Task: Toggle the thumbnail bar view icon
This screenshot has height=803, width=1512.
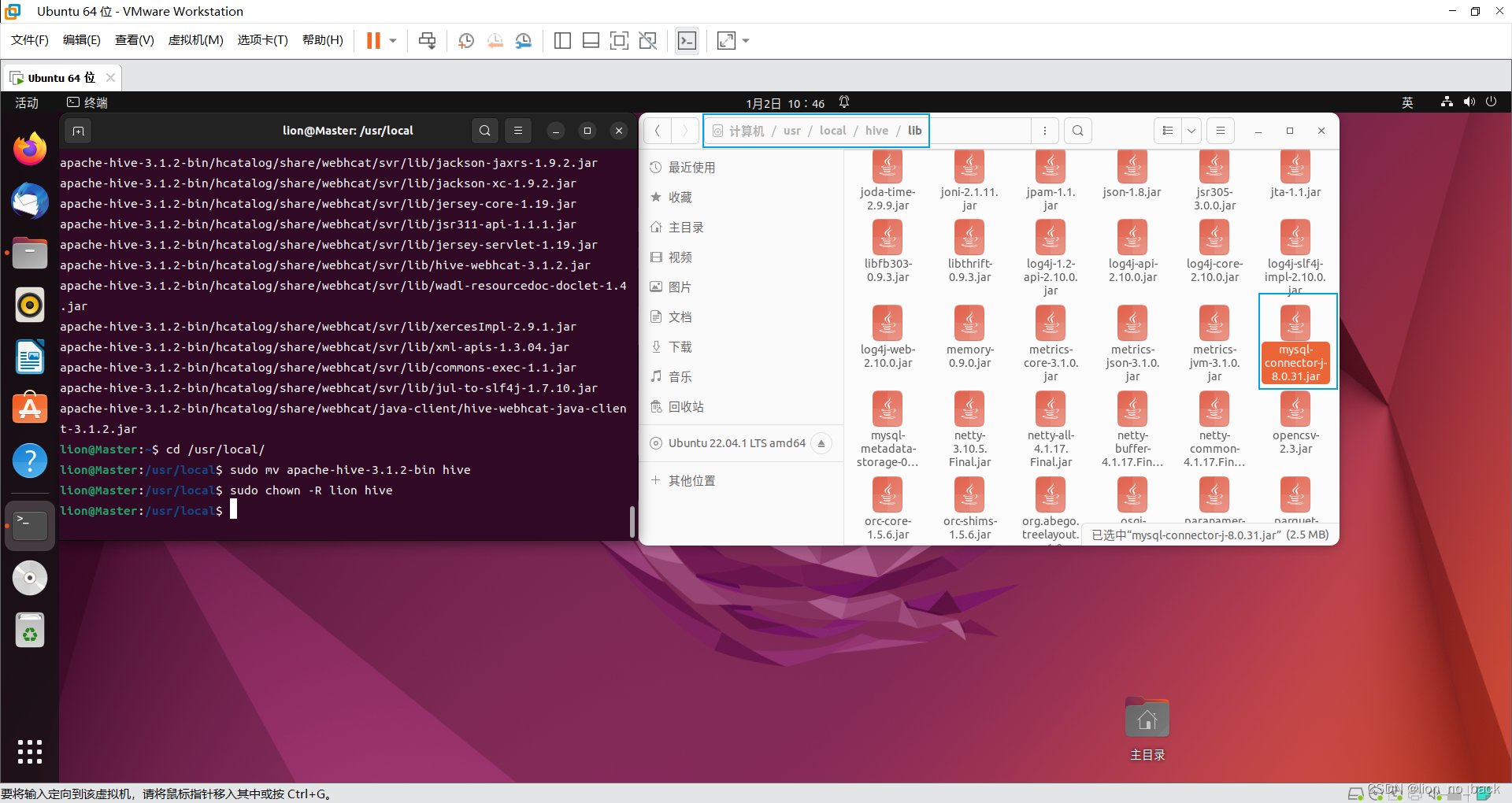Action: pos(591,40)
